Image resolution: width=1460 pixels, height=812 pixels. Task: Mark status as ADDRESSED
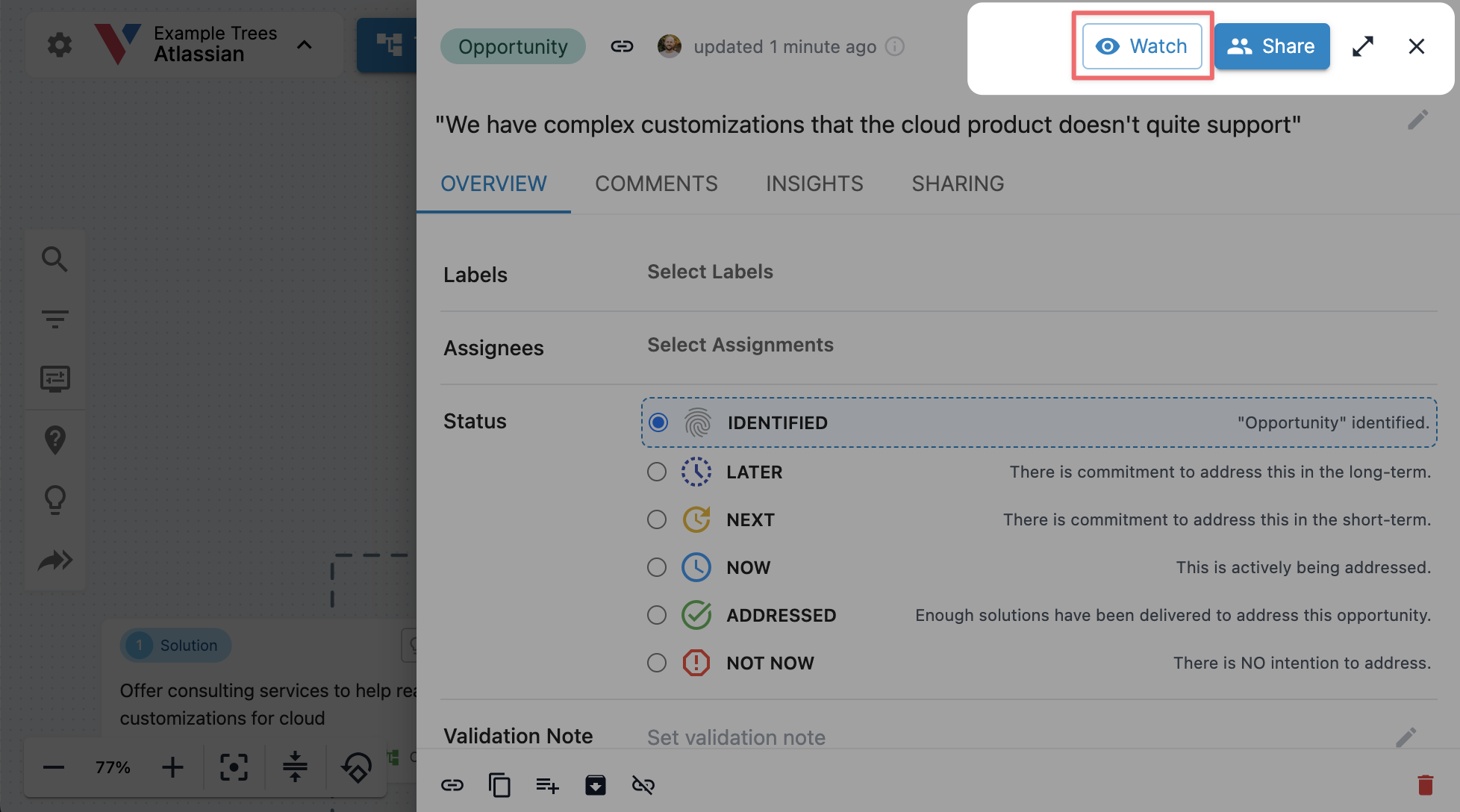[x=657, y=615]
